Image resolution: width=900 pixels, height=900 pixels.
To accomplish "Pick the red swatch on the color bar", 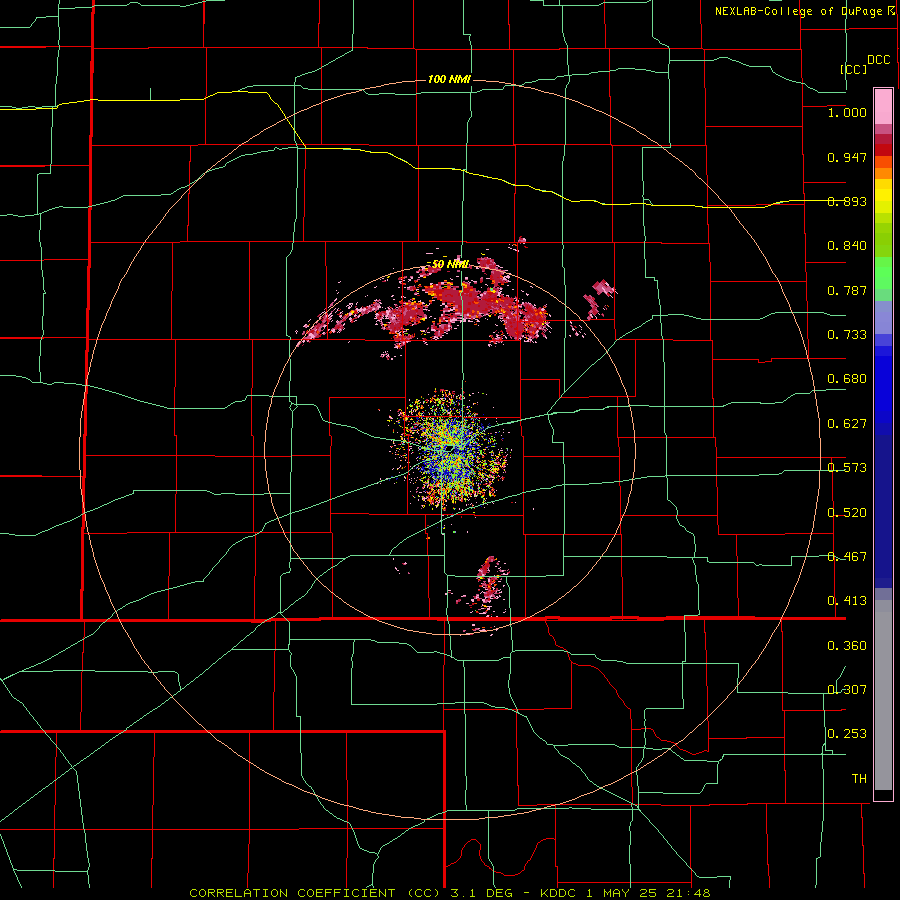I will [x=883, y=150].
